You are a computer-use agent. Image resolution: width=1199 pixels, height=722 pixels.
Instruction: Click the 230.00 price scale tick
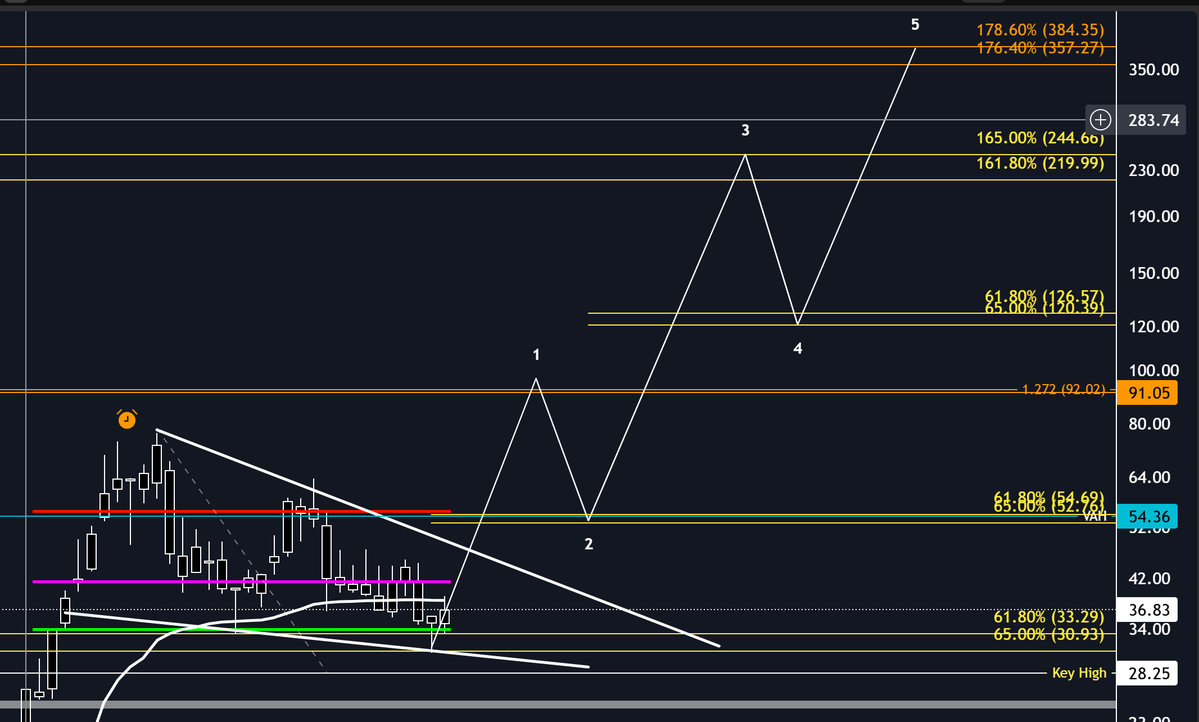1153,171
